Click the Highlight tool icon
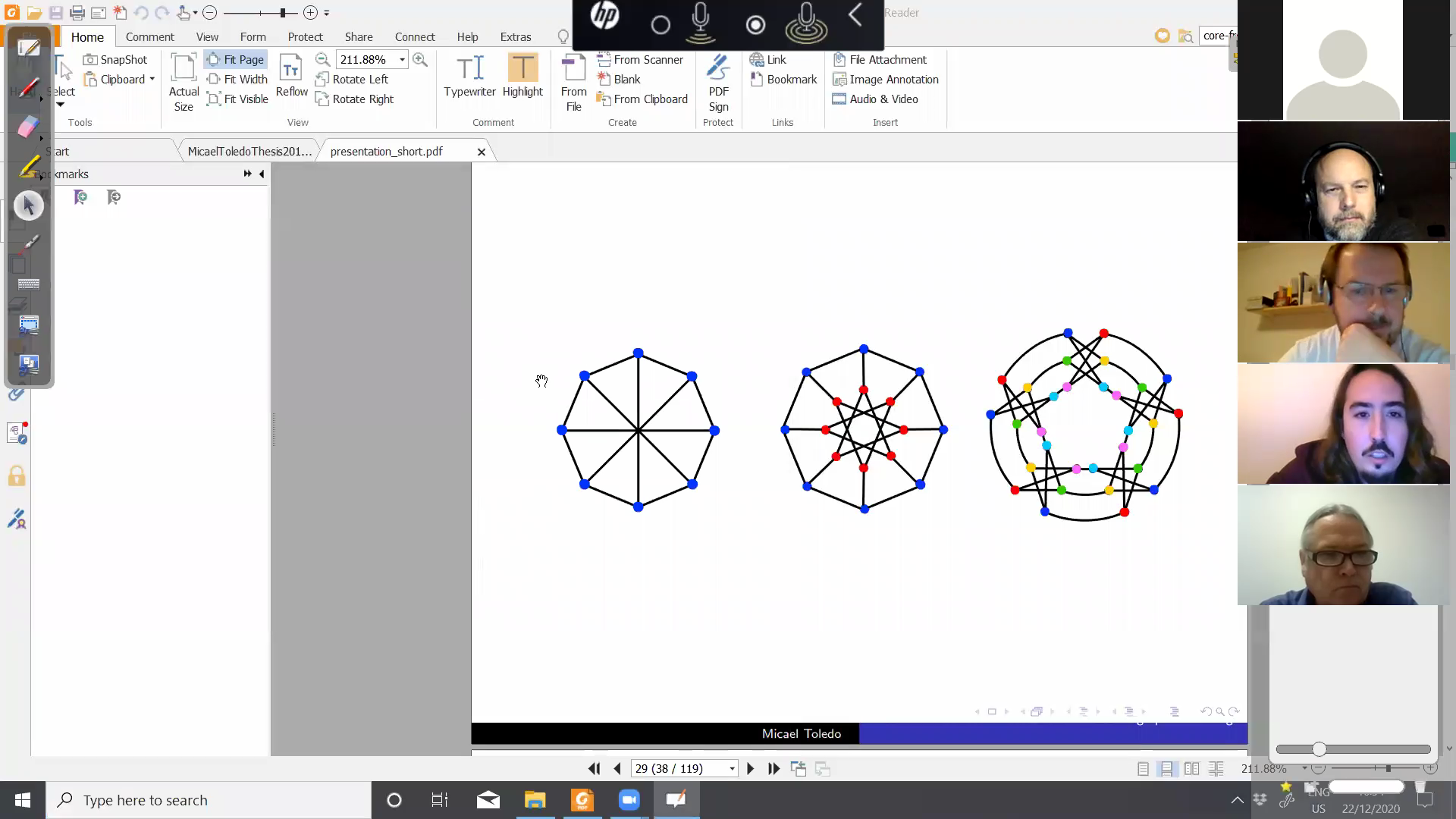This screenshot has height=819, width=1456. [522, 67]
